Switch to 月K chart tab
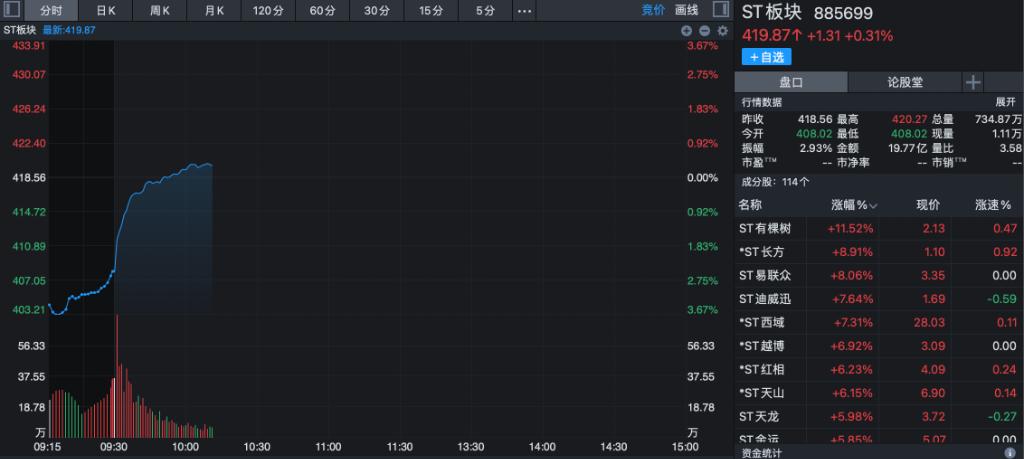This screenshot has width=1024, height=459. point(214,10)
